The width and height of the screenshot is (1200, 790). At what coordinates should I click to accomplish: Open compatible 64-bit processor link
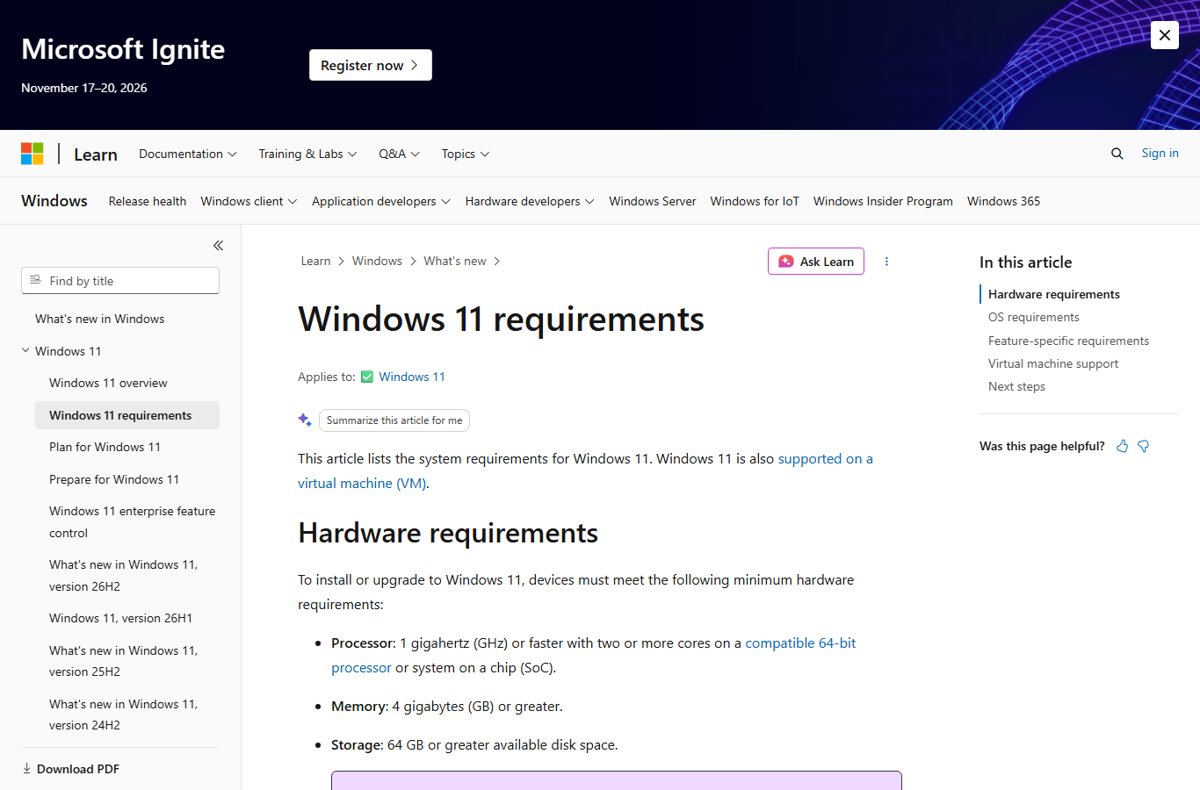tap(594, 655)
